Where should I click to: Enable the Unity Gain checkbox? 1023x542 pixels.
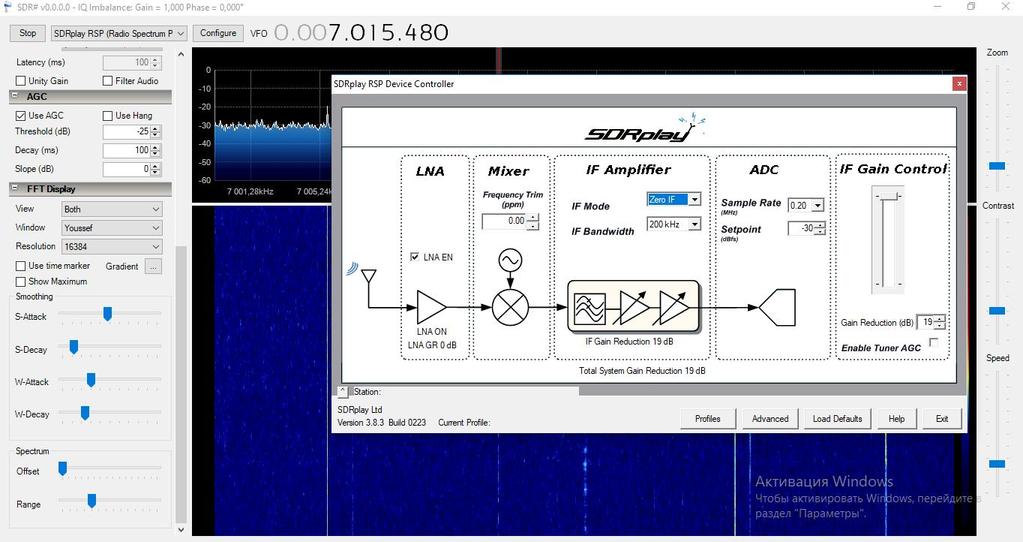(21, 81)
